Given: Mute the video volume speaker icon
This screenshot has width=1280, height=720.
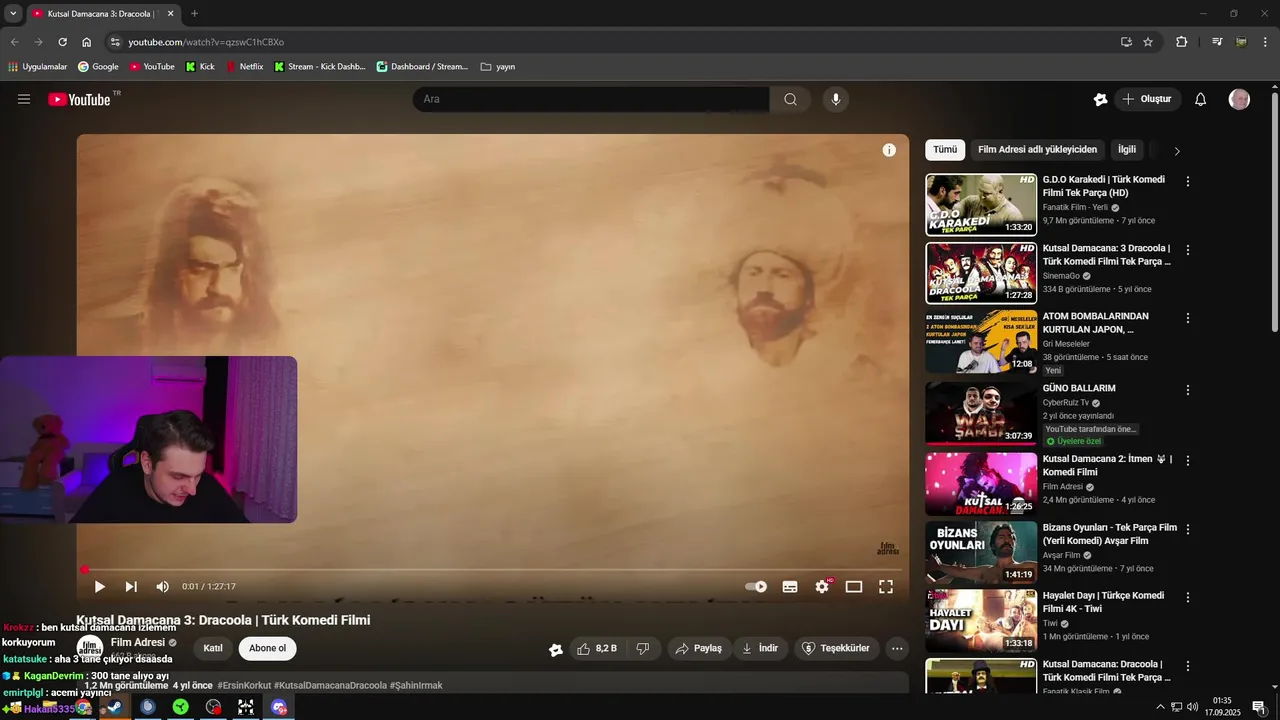Looking at the screenshot, I should click(x=162, y=587).
